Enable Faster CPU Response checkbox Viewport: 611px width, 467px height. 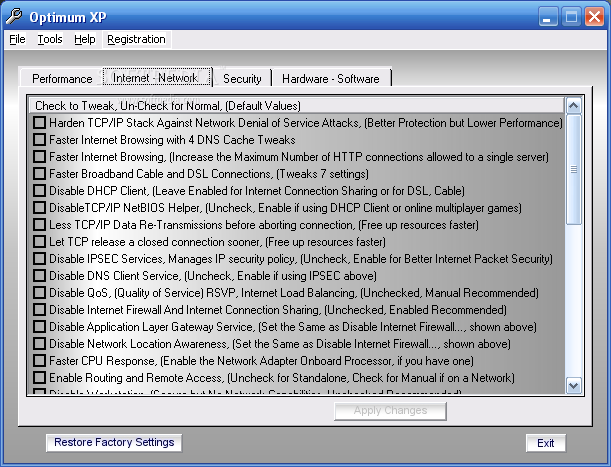pos(39,361)
